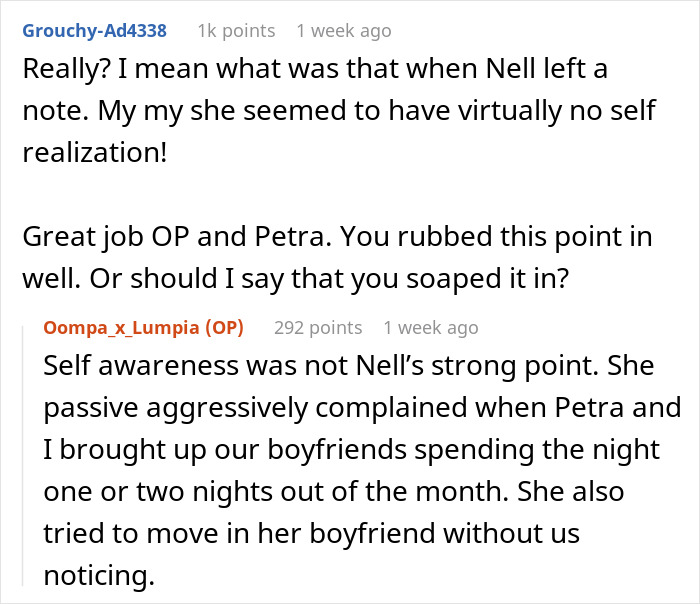Click the timestamp on Grouchy-Ad4338's comment
Image resolution: width=700 pixels, height=604 pixels.
343,30
